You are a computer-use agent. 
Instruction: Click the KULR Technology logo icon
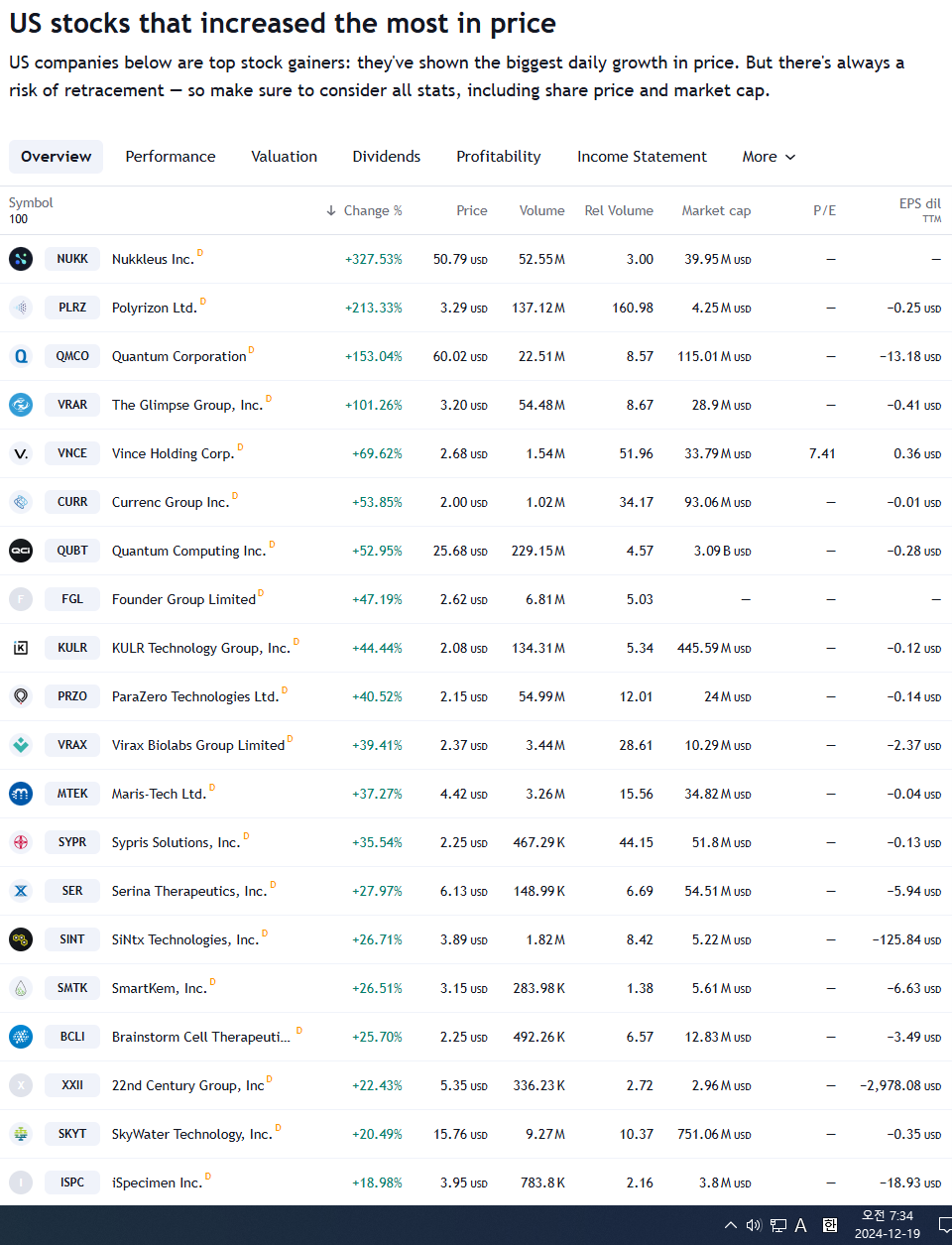click(x=21, y=648)
